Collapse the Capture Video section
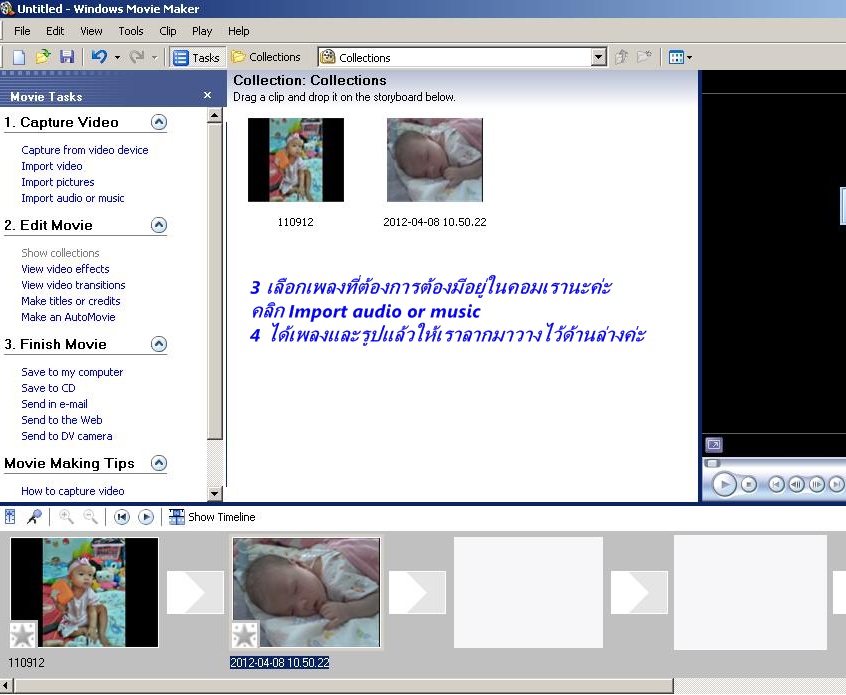The width and height of the screenshot is (846, 695). [159, 122]
